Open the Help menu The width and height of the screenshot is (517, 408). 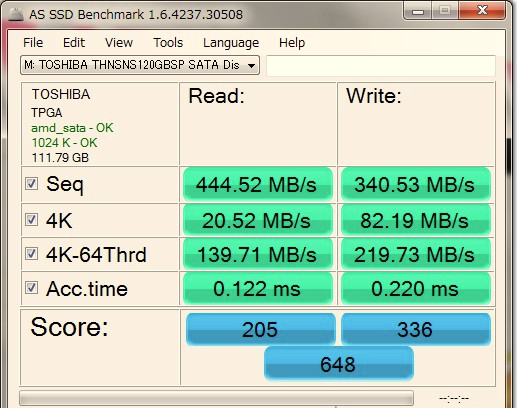pyautogui.click(x=292, y=43)
